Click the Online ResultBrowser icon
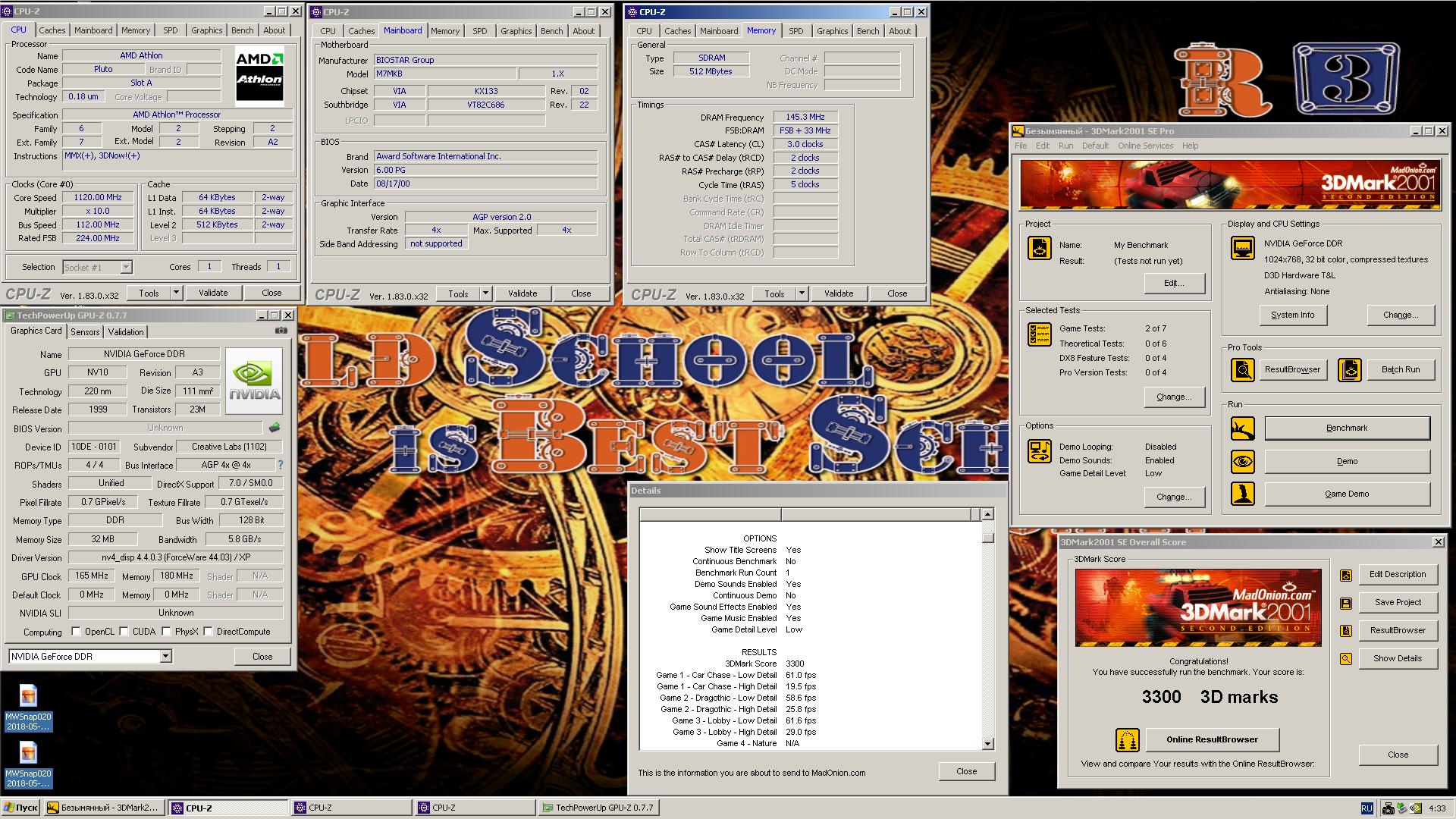The height and width of the screenshot is (819, 1456). point(1128,739)
